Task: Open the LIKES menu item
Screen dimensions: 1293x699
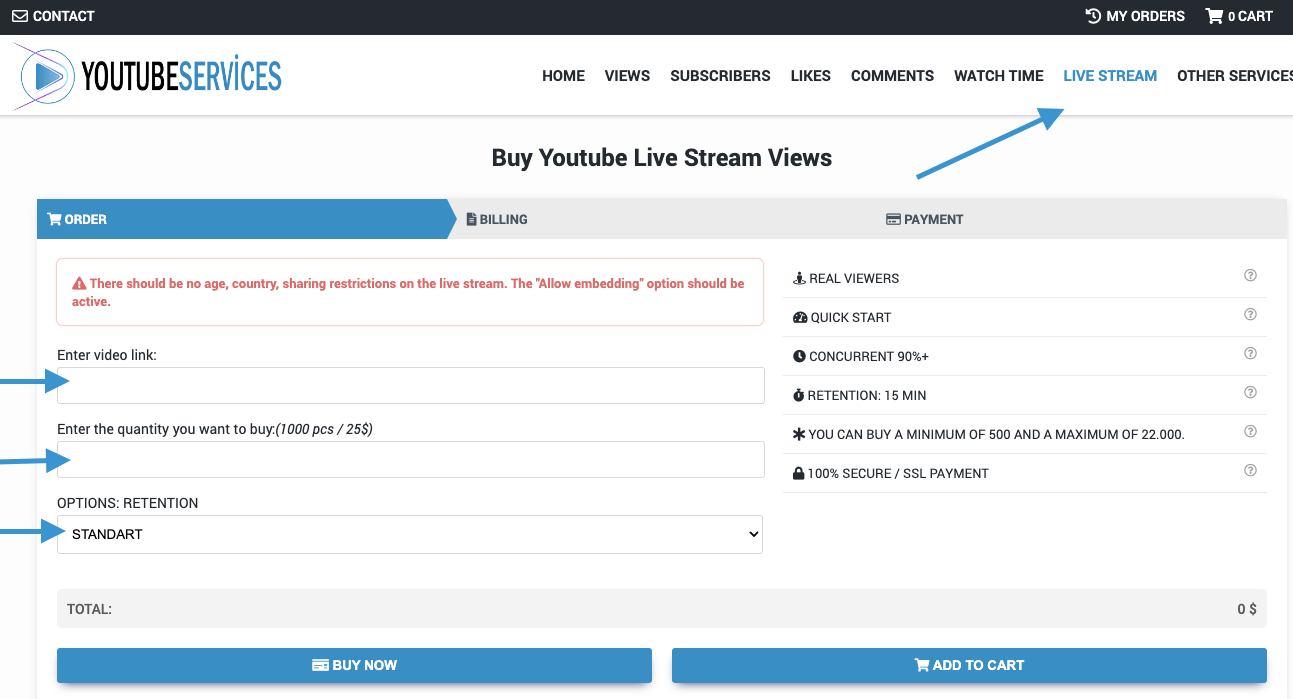Action: [x=810, y=75]
